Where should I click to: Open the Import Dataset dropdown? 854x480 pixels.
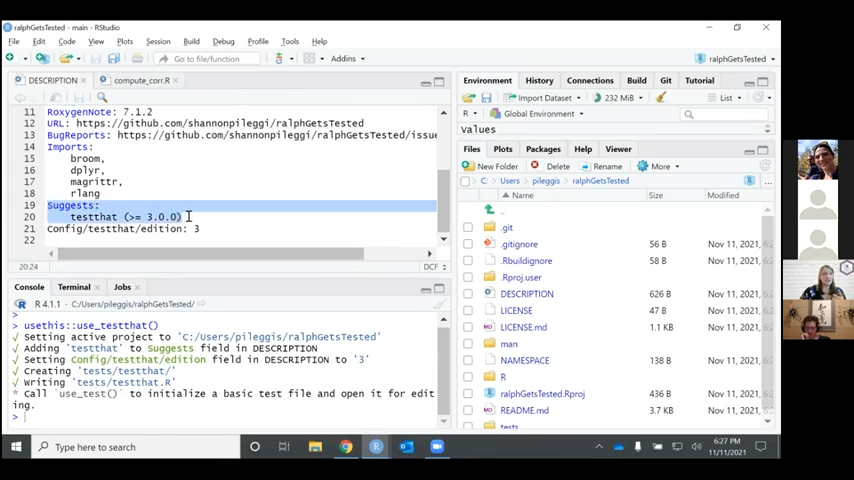pyautogui.click(x=542, y=98)
